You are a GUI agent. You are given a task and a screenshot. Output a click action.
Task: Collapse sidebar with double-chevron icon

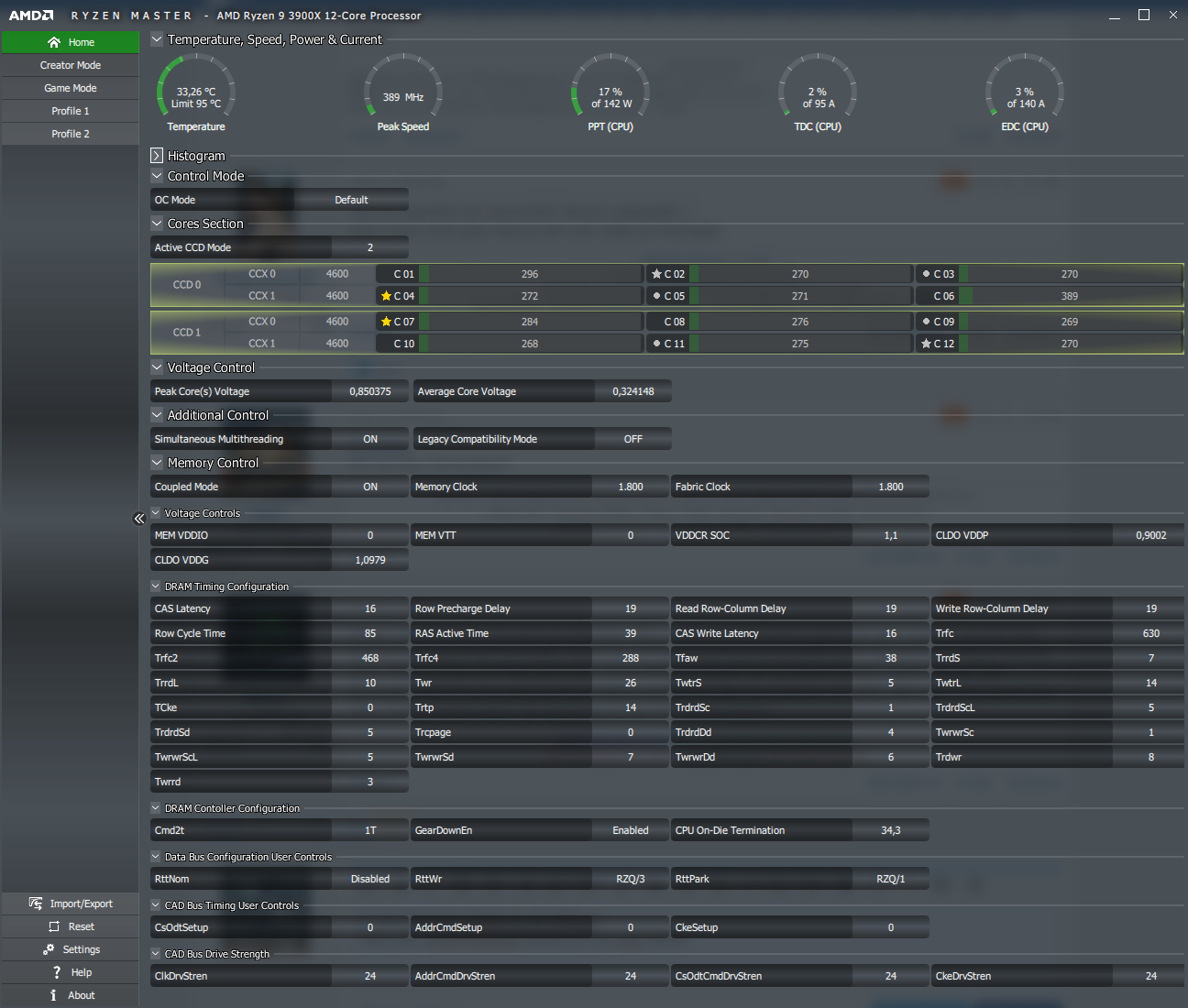click(139, 519)
